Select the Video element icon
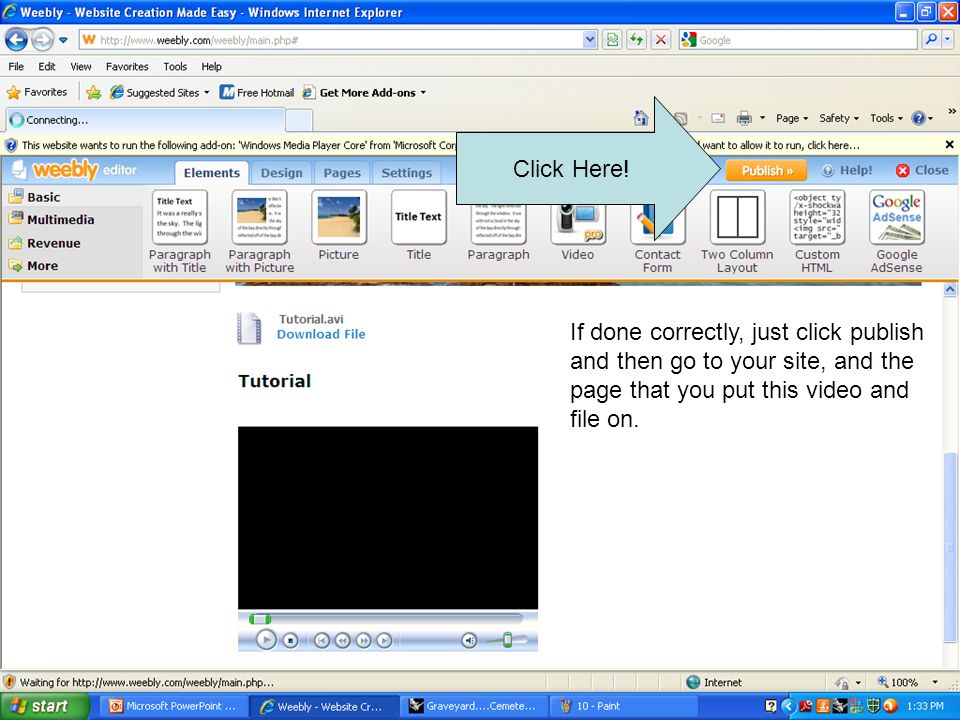Screen dimensions: 960x720 click(577, 223)
